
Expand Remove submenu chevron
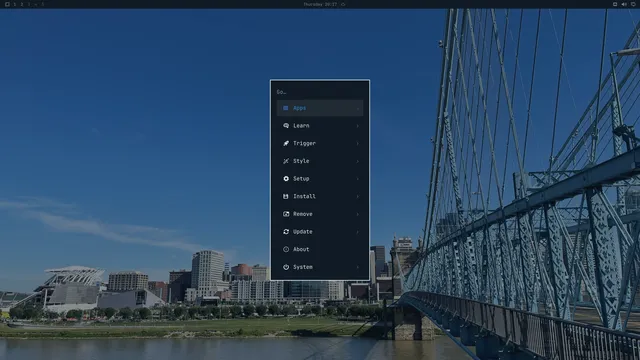coord(358,214)
